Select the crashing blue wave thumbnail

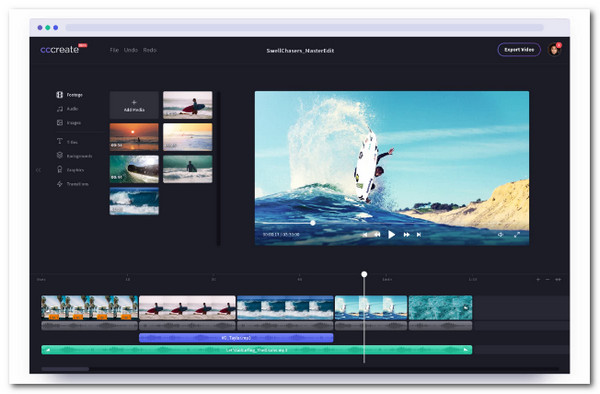tap(134, 201)
